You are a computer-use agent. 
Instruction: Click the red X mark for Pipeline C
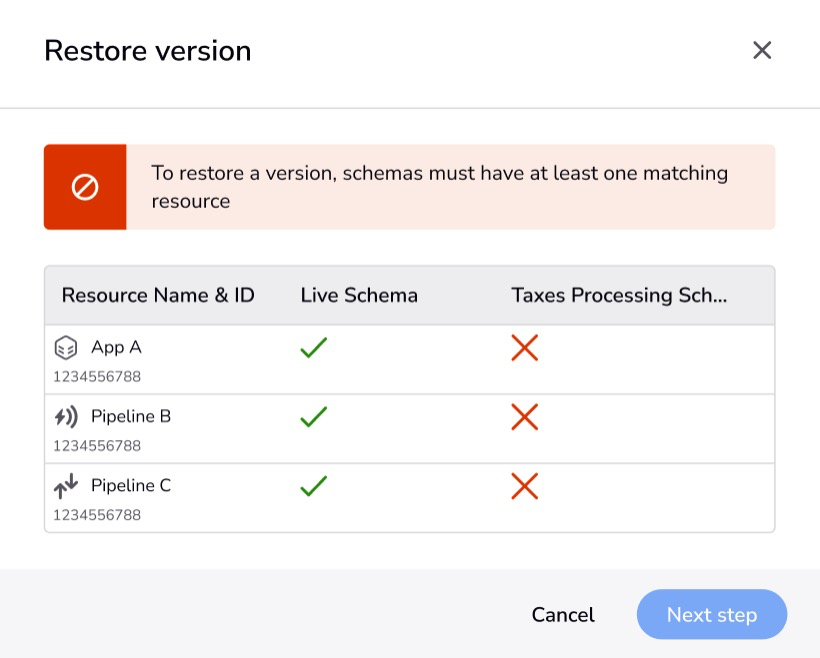point(525,486)
